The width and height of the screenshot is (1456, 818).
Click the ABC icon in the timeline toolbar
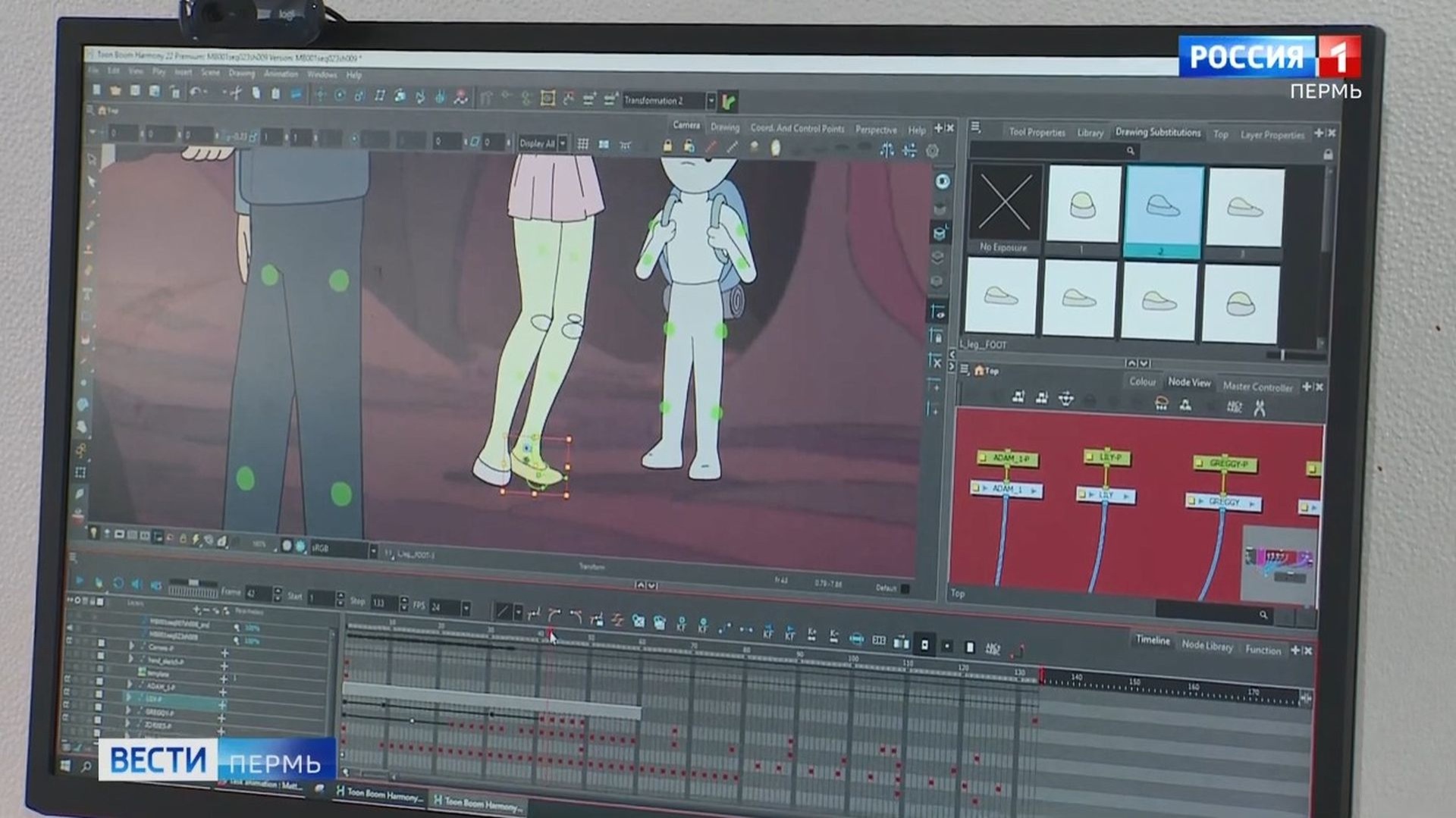click(x=992, y=648)
